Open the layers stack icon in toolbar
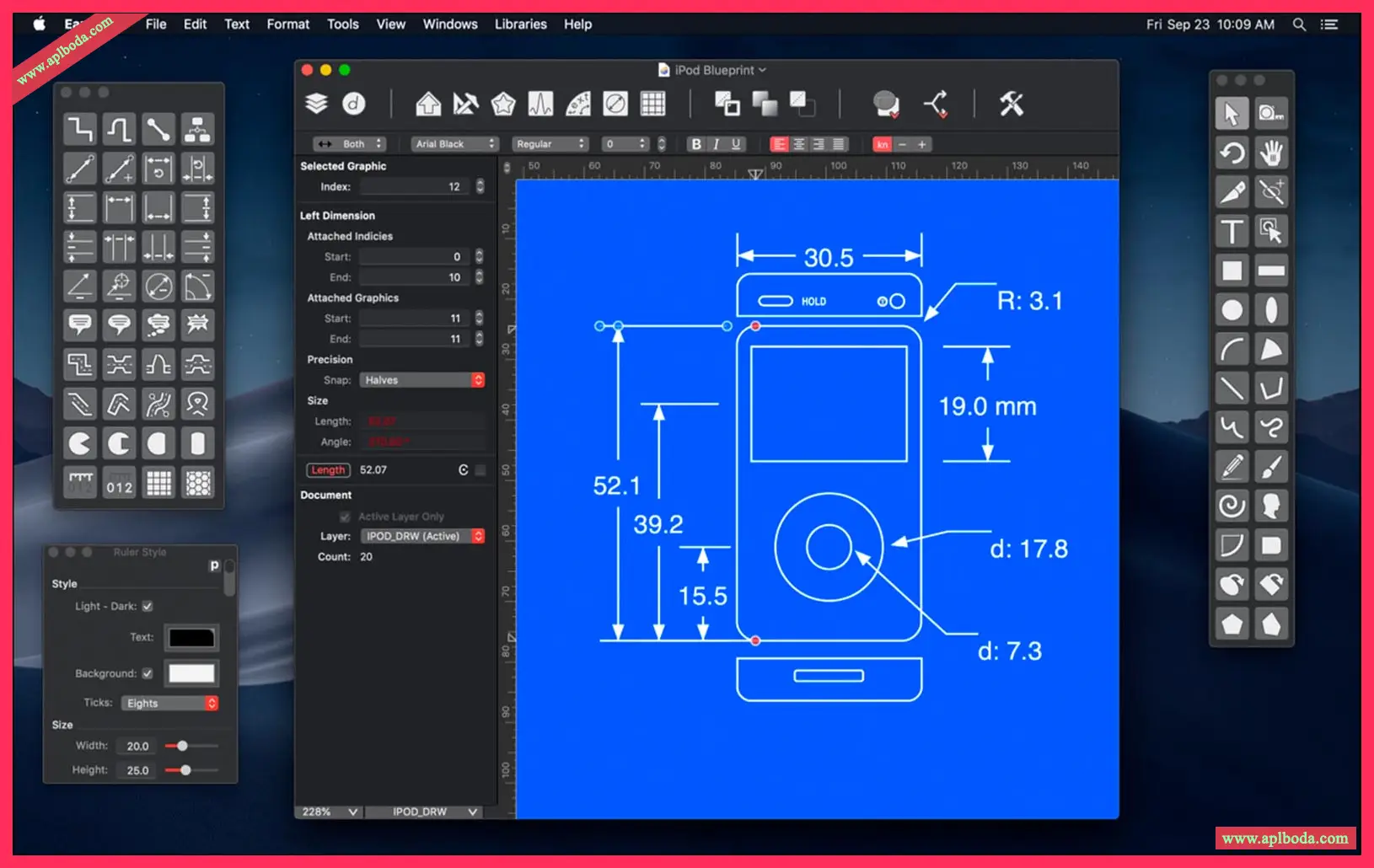Screen dimensions: 1374x868 pos(316,104)
